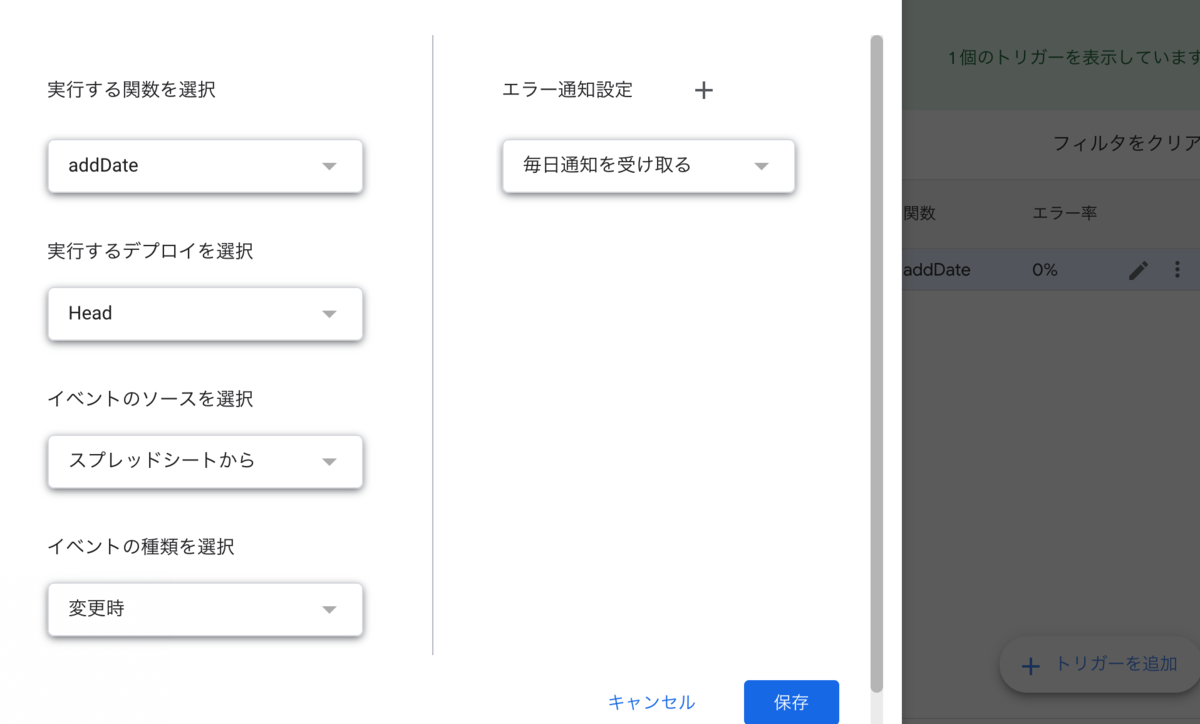Edit the addDate trigger with pencil icon
The image size is (1200, 724).
[1138, 270]
